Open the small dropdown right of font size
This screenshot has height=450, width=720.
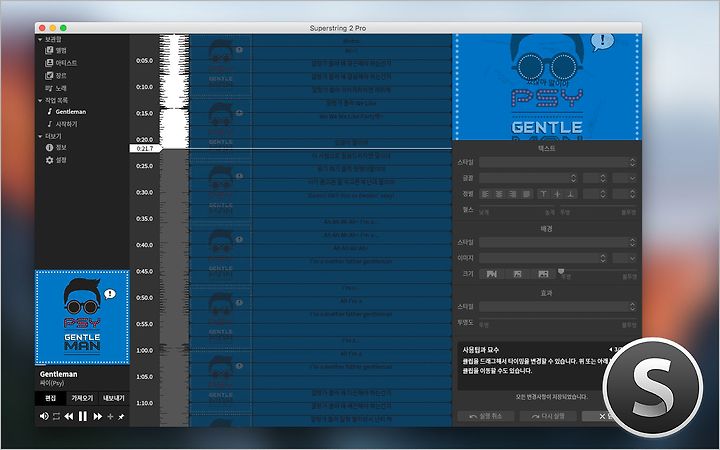(x=624, y=178)
